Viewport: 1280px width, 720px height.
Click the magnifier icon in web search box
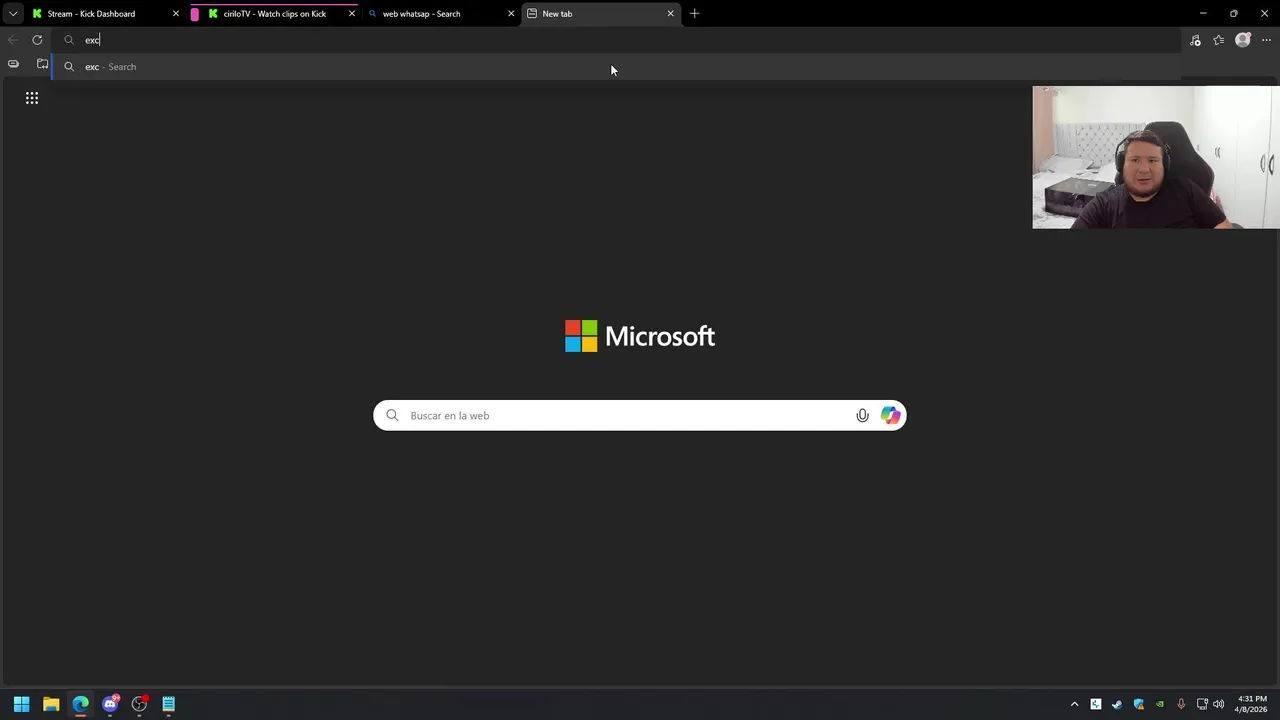click(392, 415)
